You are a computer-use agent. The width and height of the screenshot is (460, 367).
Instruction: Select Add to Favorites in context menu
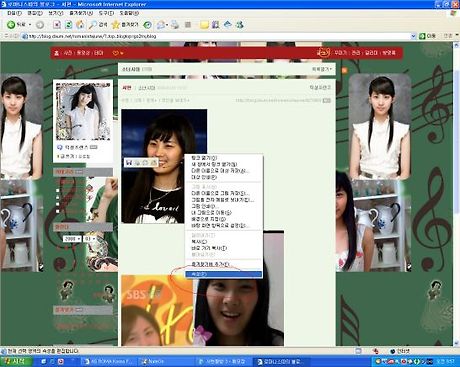click(223, 264)
